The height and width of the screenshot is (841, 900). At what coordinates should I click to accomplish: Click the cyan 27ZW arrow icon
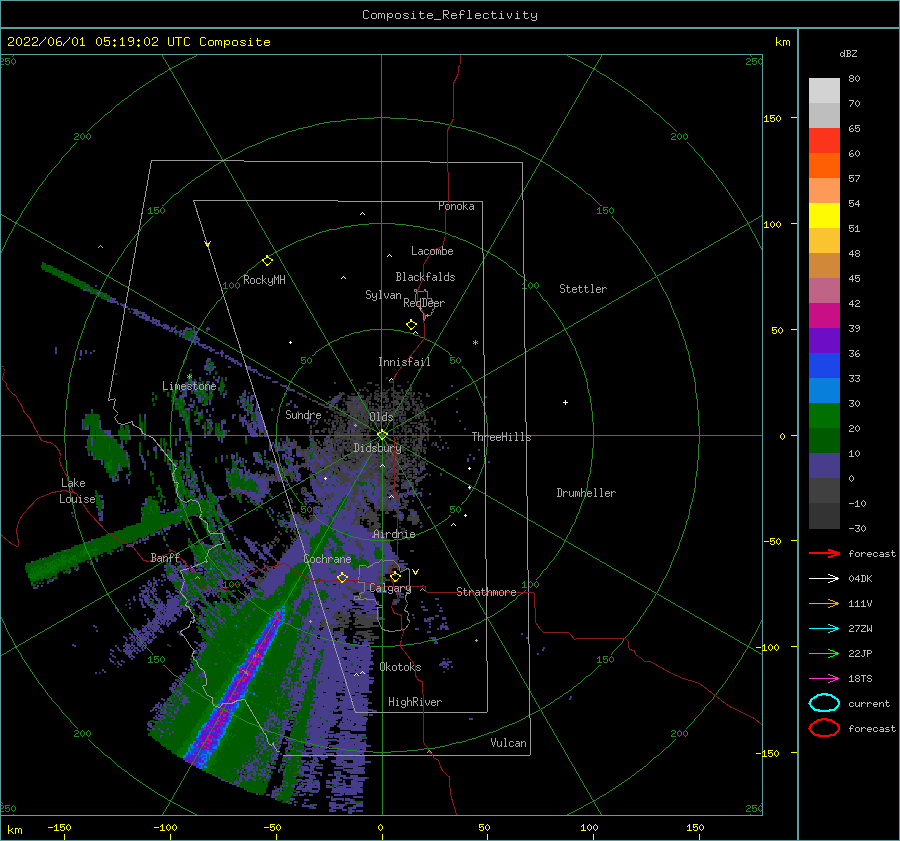tap(824, 629)
